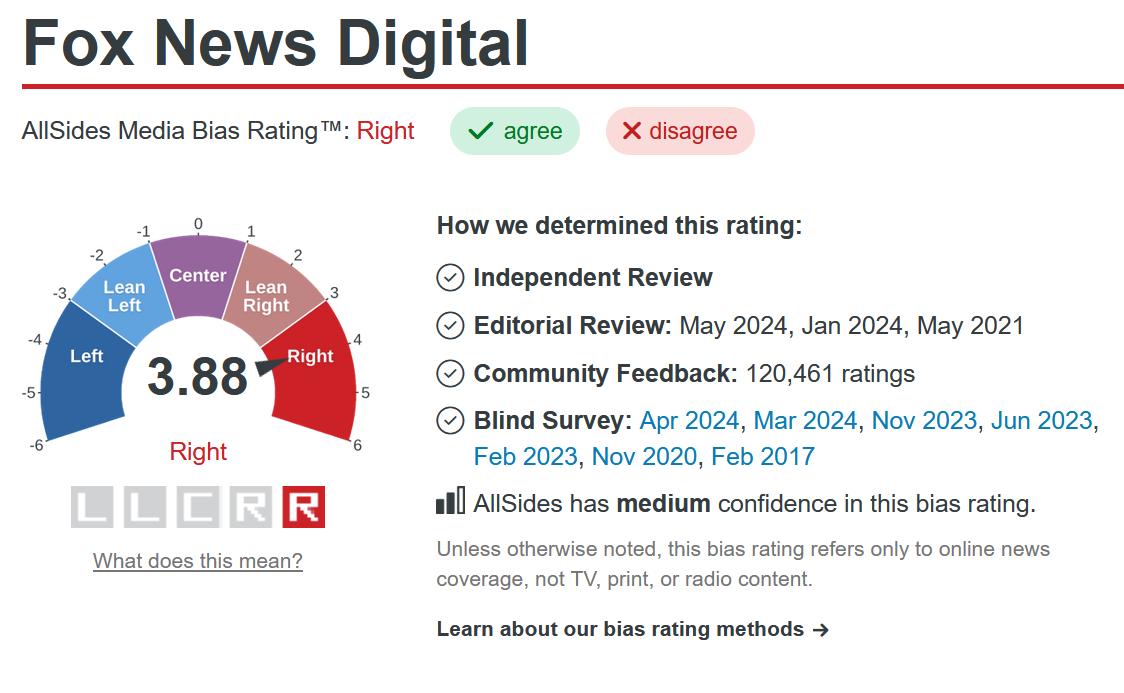The width and height of the screenshot is (1124, 693).
Task: Open the Nov 2023 blind survey link
Action: point(924,421)
